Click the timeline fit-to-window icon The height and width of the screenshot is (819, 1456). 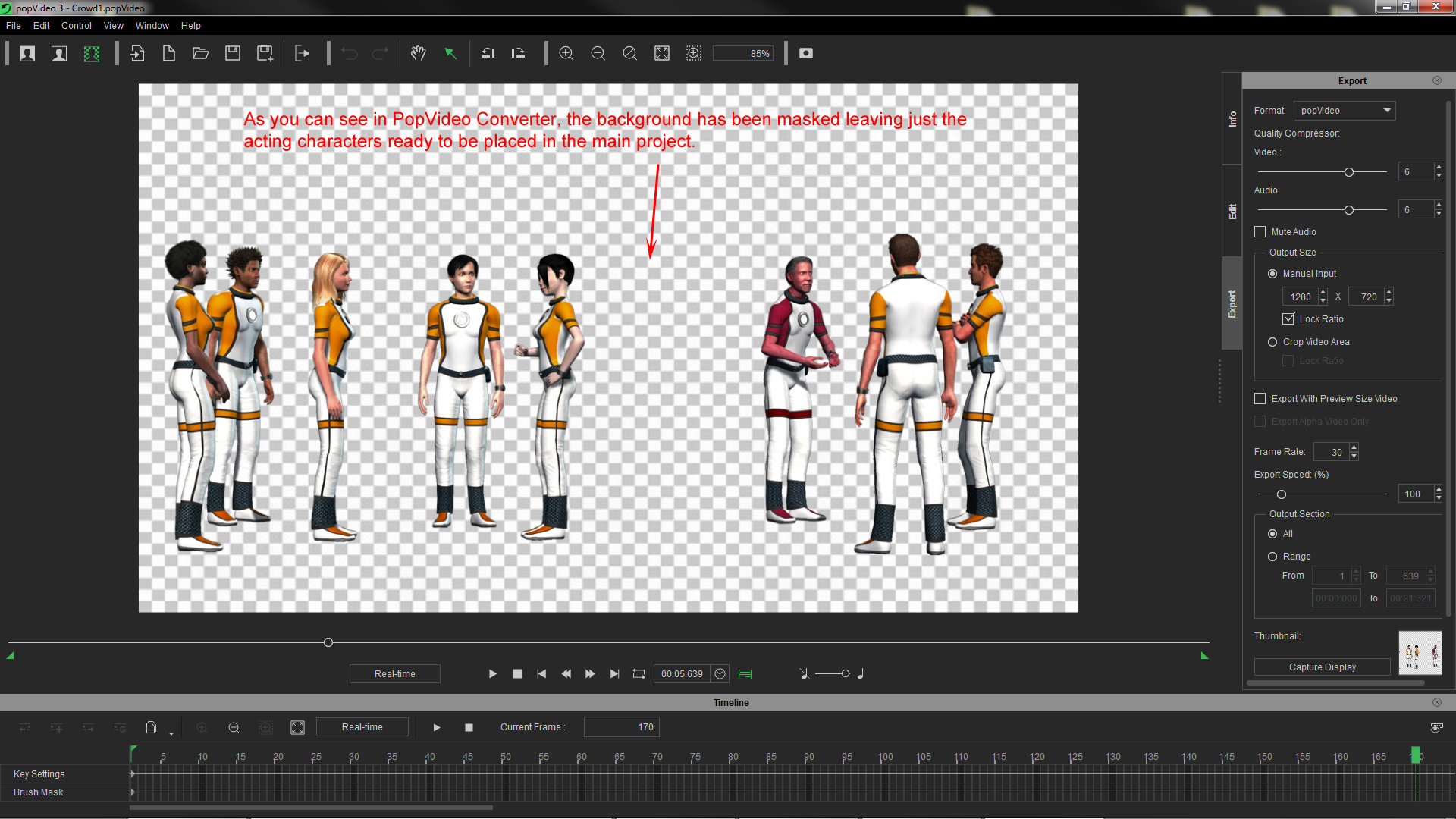coord(297,727)
